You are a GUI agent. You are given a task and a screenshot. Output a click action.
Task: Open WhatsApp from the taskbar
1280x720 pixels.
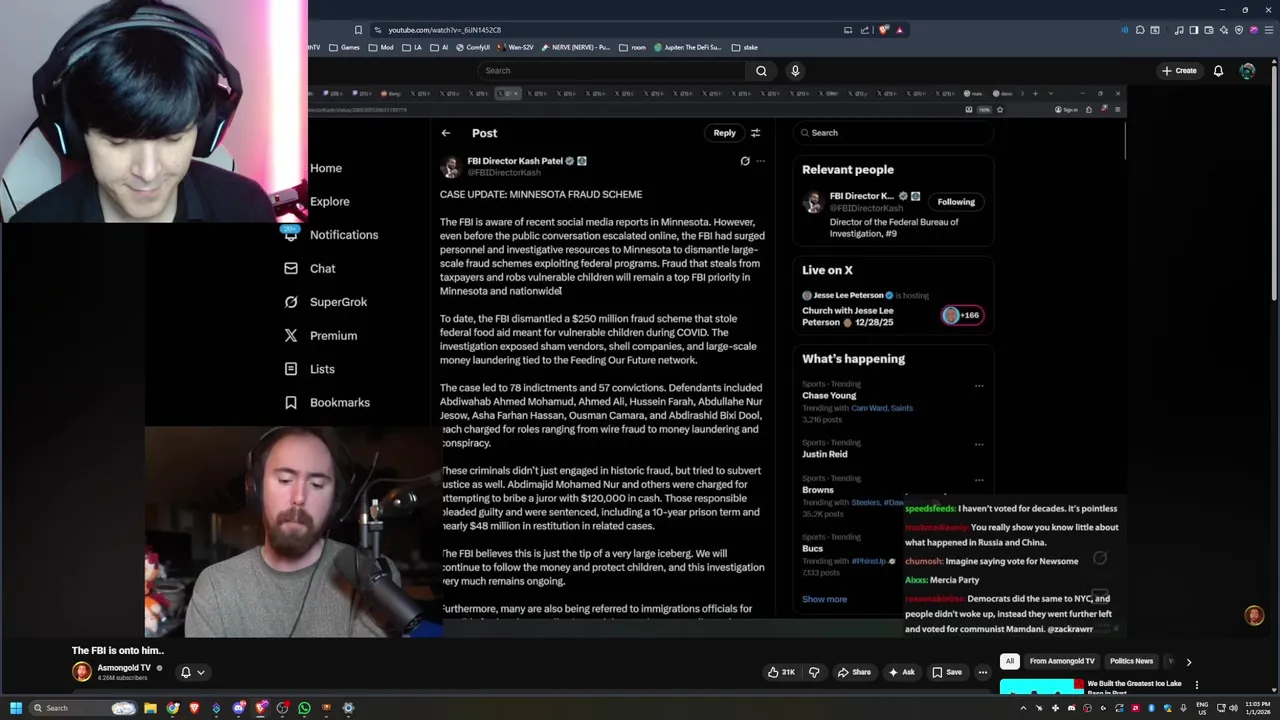click(304, 708)
